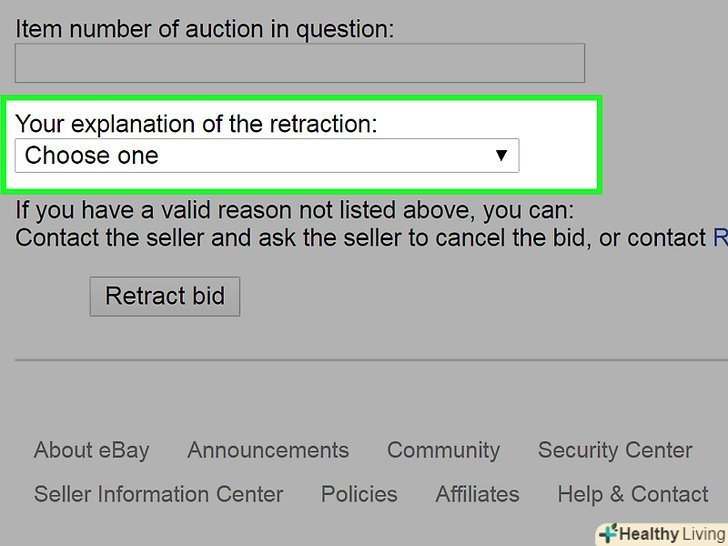Open the Policies footer link

point(359,494)
